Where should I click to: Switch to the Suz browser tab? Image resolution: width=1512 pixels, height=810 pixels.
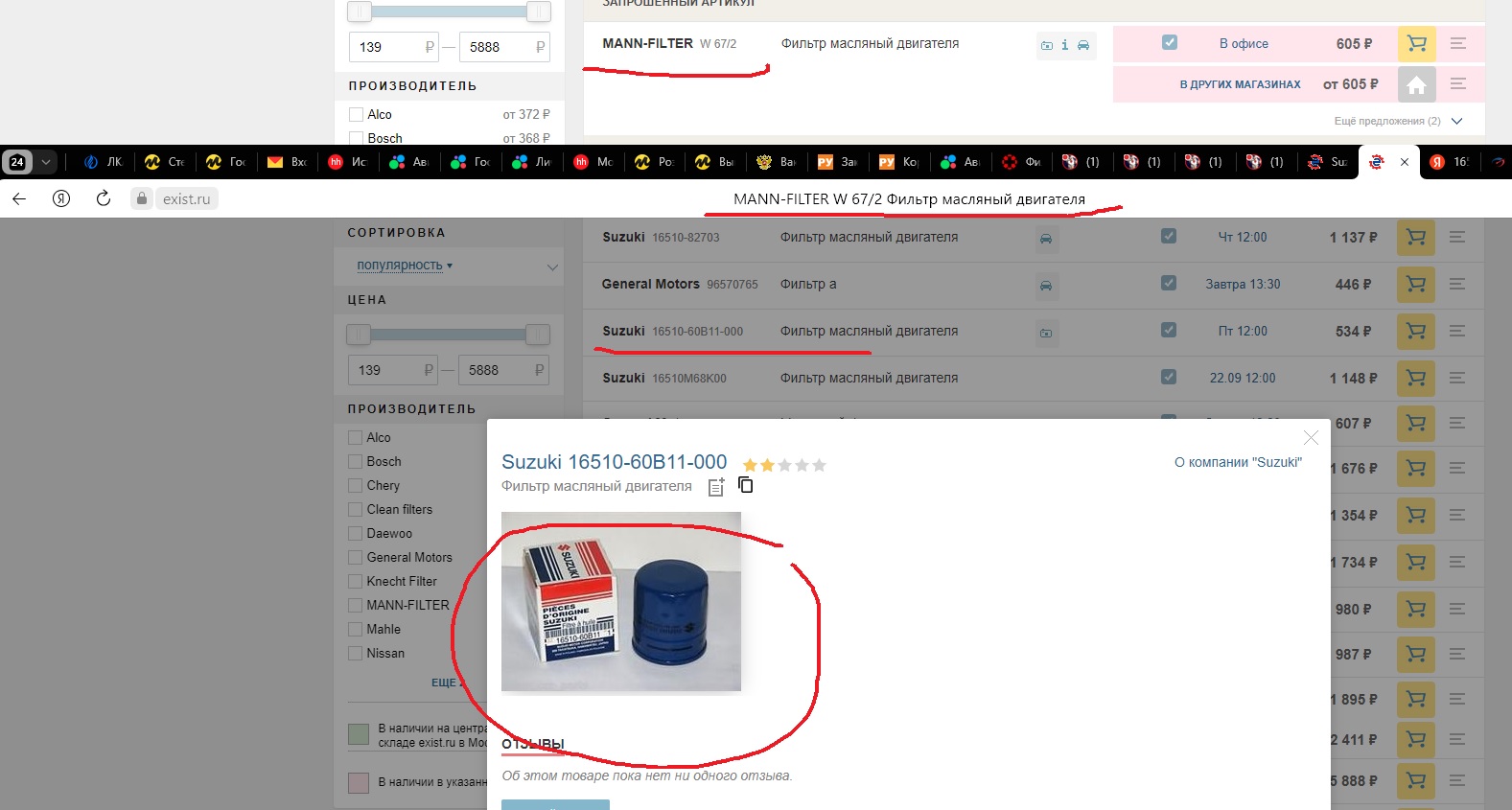(x=1328, y=162)
